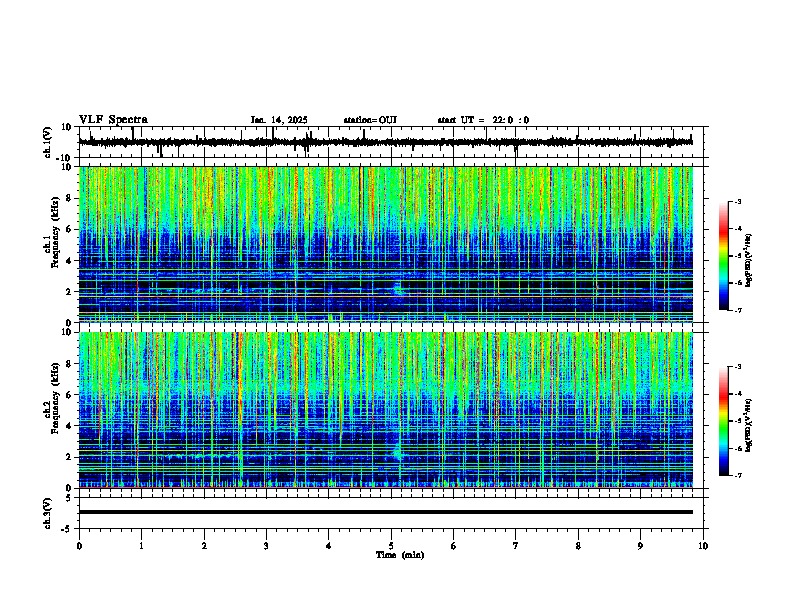
Task: Click the "-7" label on ch.1 color bar
Action: point(738,310)
